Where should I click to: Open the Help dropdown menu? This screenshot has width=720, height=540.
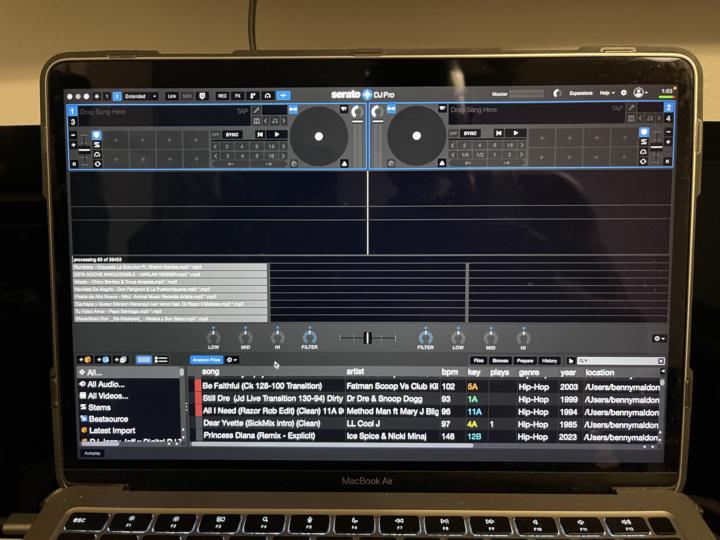[x=607, y=93]
